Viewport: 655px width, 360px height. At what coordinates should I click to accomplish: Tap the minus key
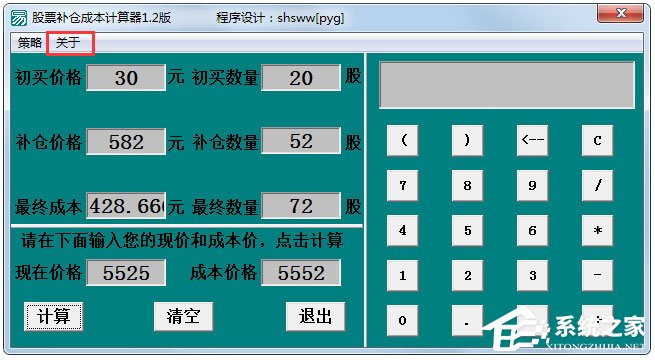coord(597,276)
